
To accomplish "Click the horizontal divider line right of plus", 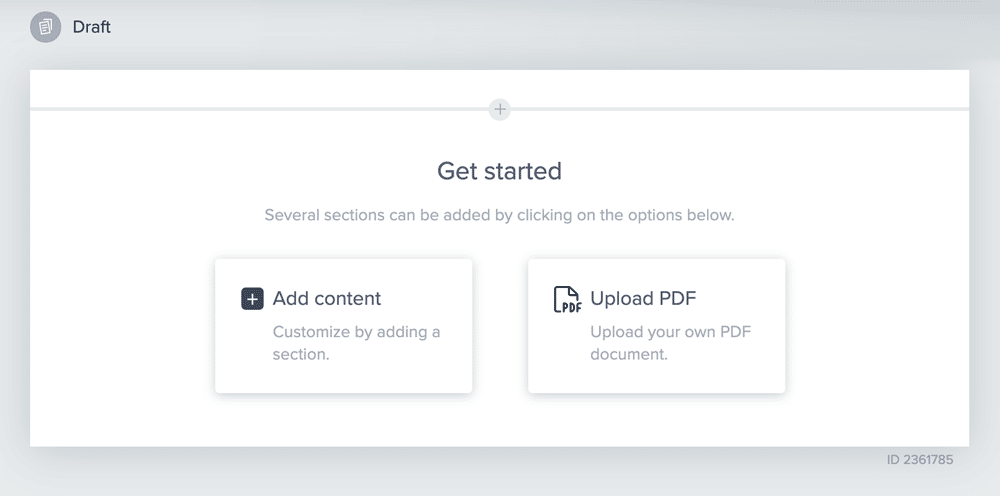I will (x=740, y=109).
